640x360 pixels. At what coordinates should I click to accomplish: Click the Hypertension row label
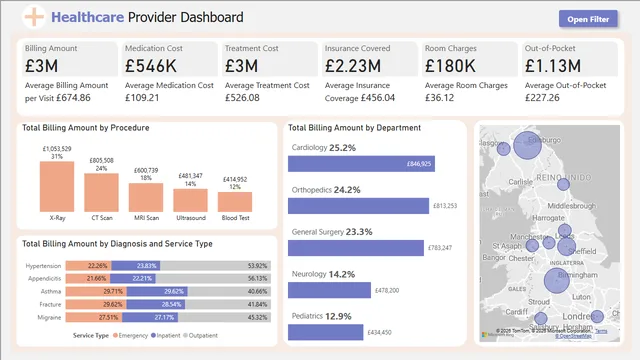click(43, 266)
